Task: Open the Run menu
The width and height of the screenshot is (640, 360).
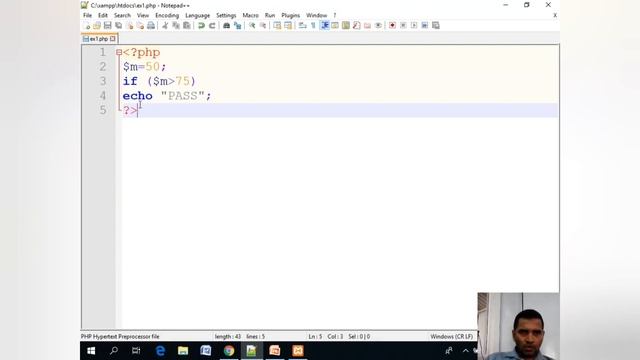Action: 270,16
